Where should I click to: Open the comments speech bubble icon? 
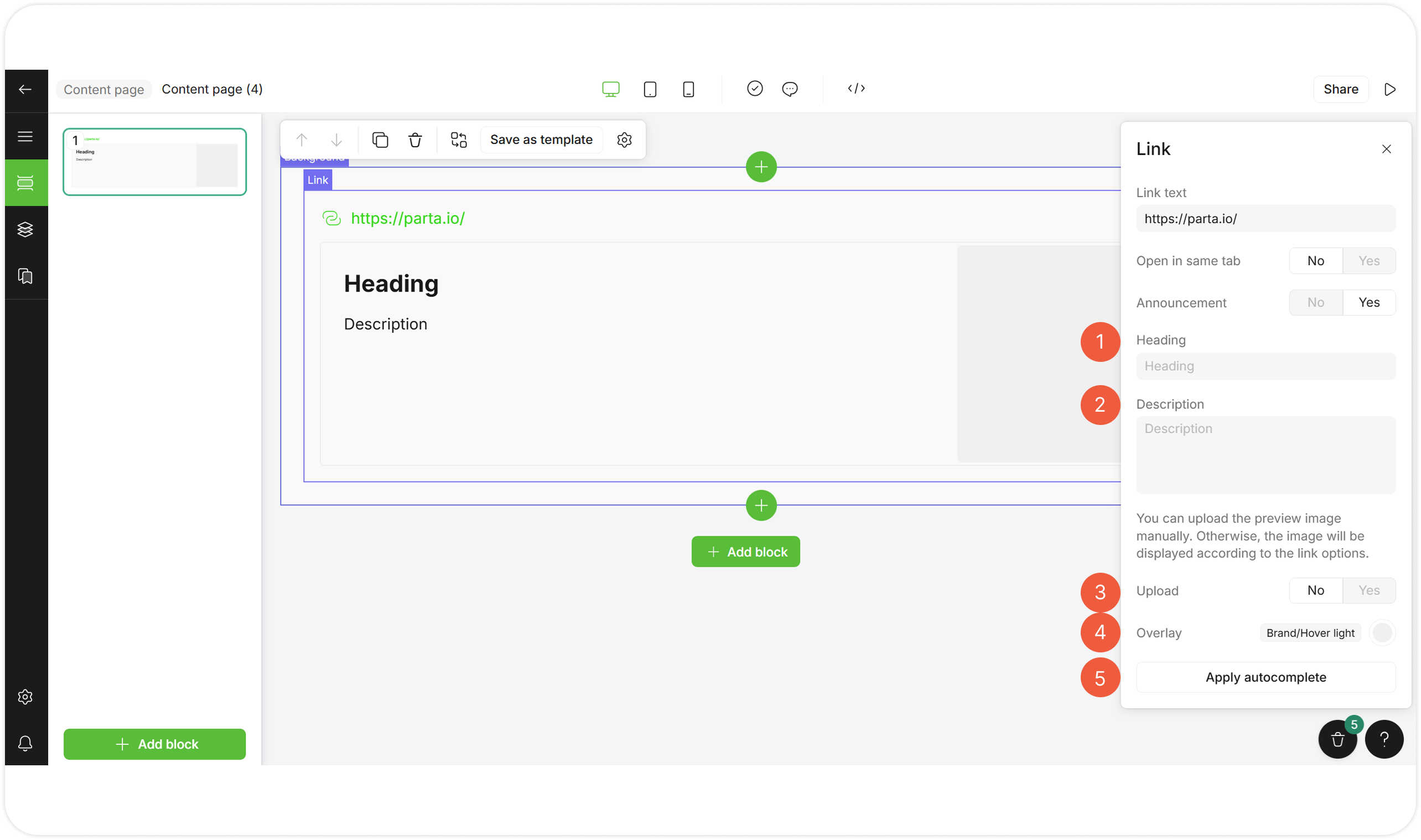(790, 89)
